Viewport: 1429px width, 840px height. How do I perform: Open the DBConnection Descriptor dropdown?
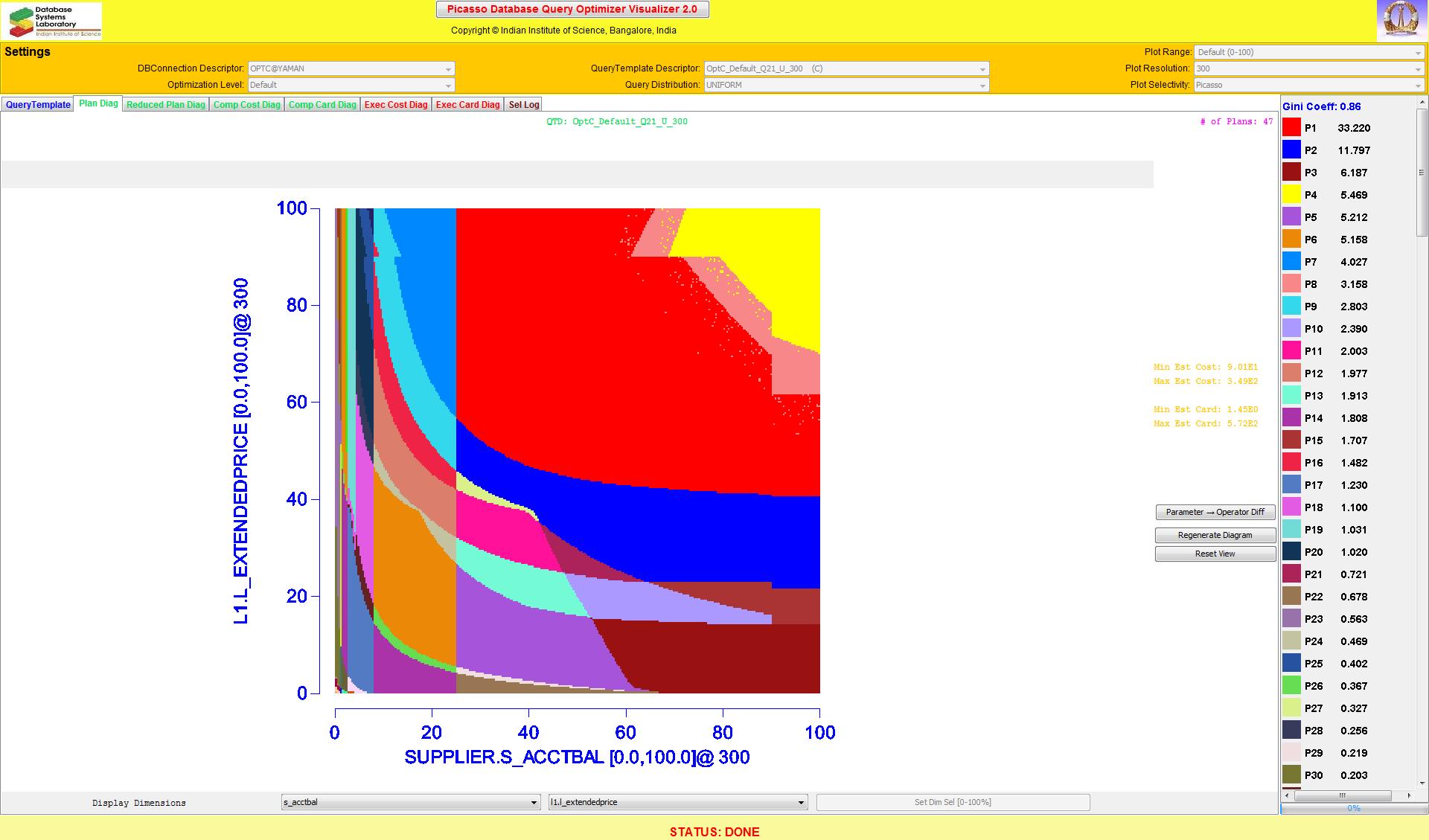pos(351,68)
